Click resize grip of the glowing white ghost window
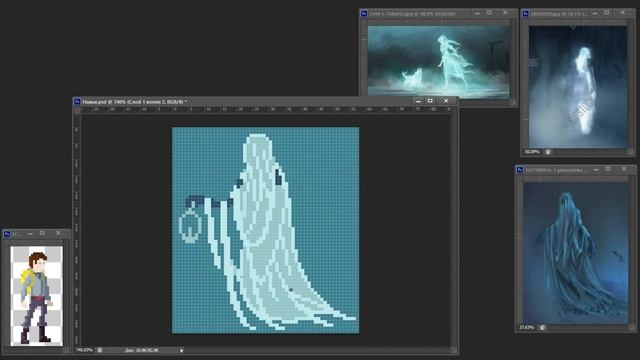This screenshot has width=640, height=360. (631, 152)
